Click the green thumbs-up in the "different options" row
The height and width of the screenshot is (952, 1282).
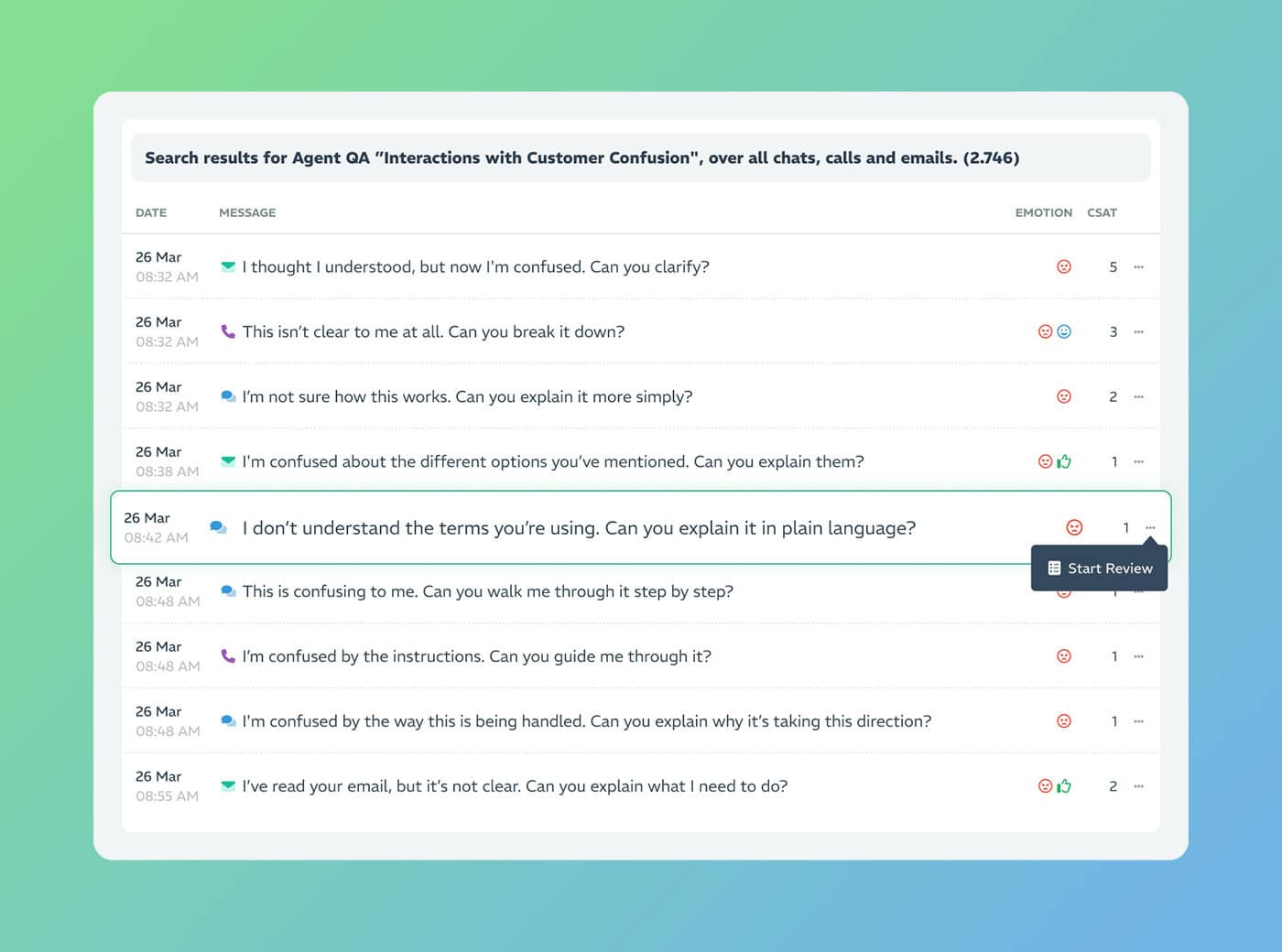pos(1064,461)
